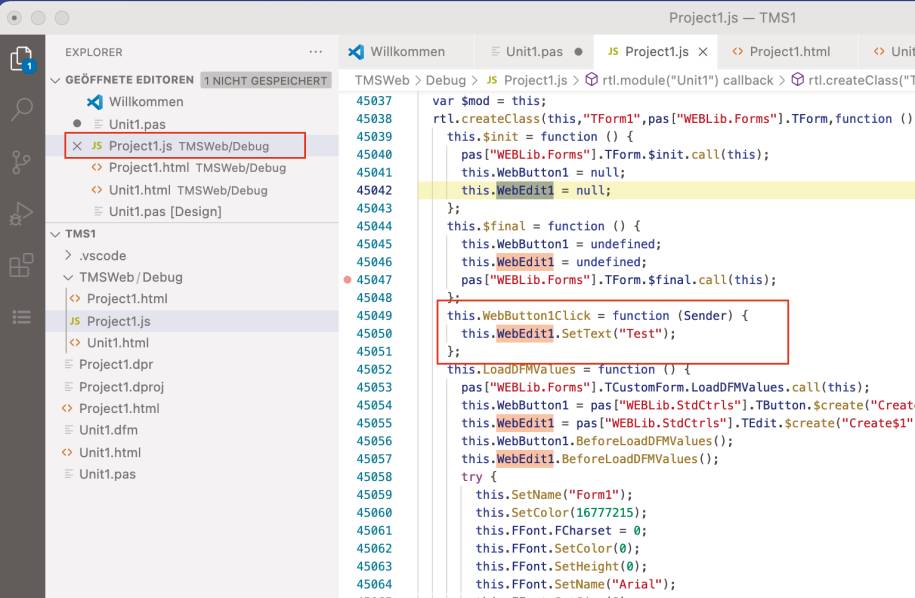Click rtl.module("Unit1") callback breadcrumb
The width and height of the screenshot is (915, 598).
tap(687, 80)
